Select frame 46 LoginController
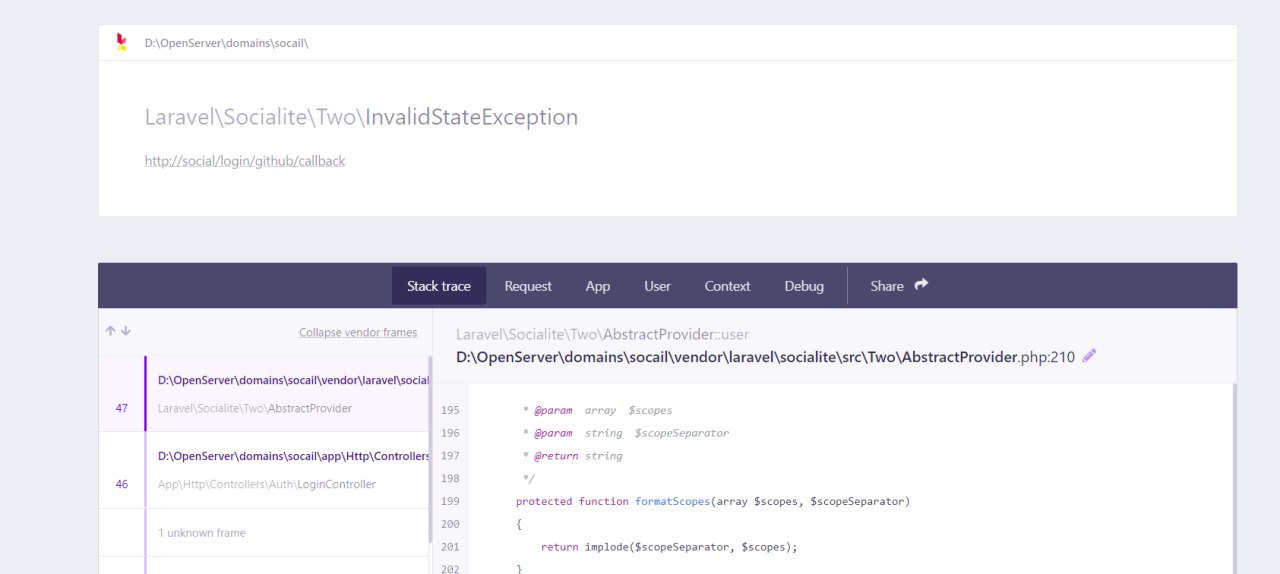The image size is (1280, 574). [264, 470]
